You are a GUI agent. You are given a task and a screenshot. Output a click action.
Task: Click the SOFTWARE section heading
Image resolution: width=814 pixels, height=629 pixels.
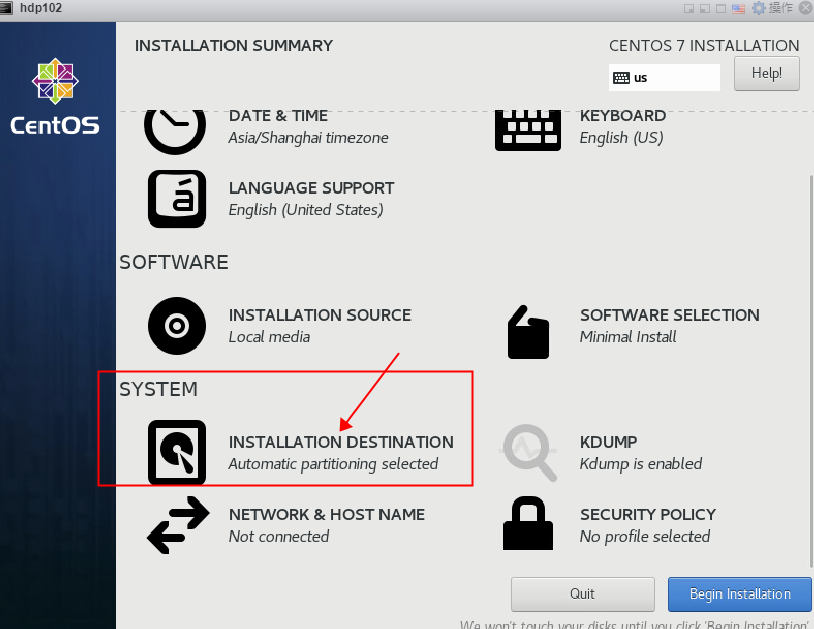click(174, 262)
